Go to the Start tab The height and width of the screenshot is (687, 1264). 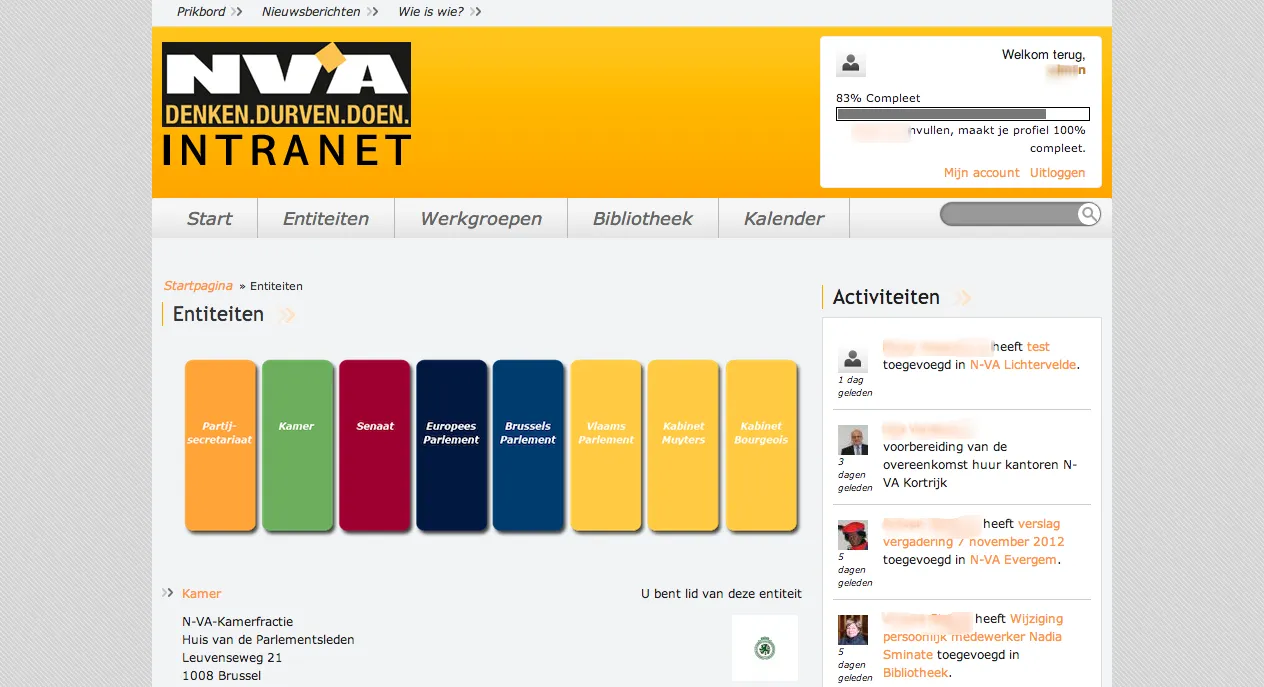(209, 218)
